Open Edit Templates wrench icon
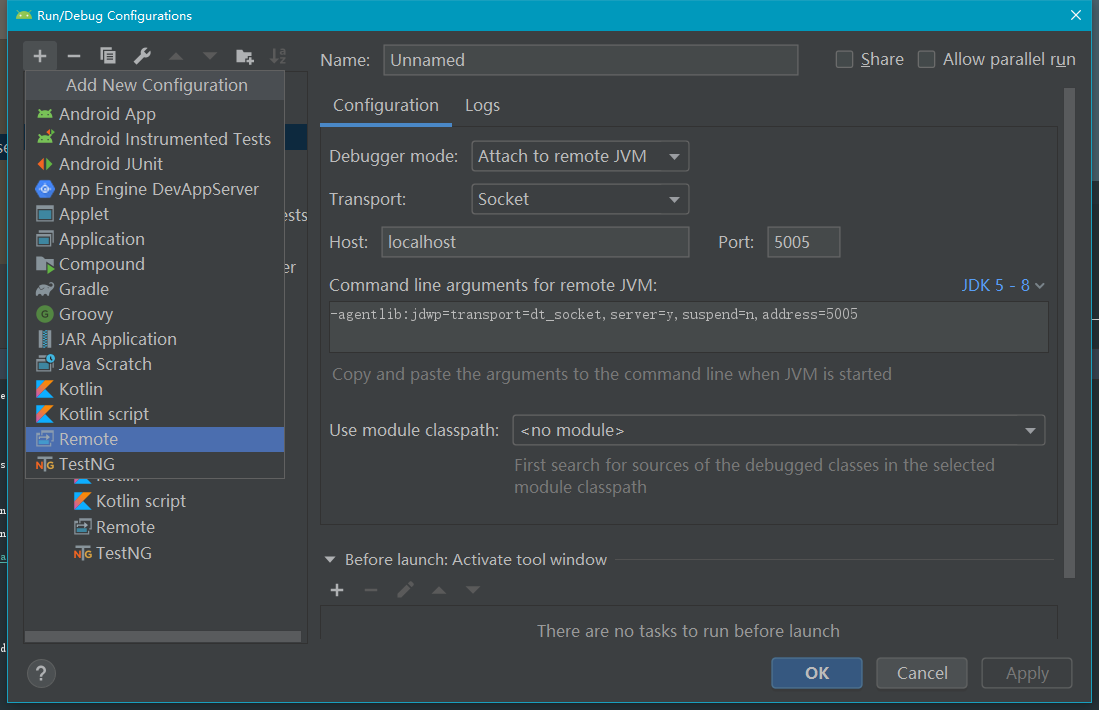Screen dimensions: 1099x710 tap(142, 56)
